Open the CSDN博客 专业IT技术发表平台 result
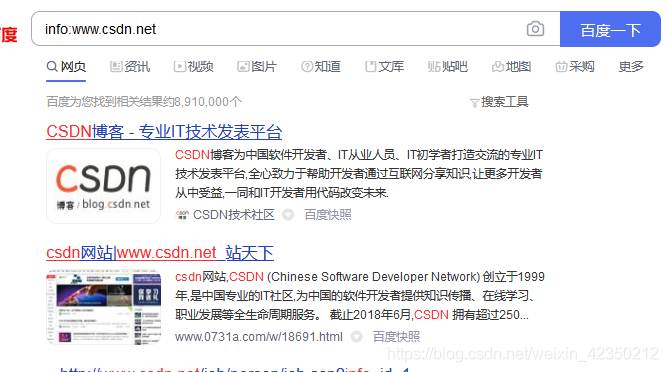The width and height of the screenshot is (668, 372). [164, 132]
